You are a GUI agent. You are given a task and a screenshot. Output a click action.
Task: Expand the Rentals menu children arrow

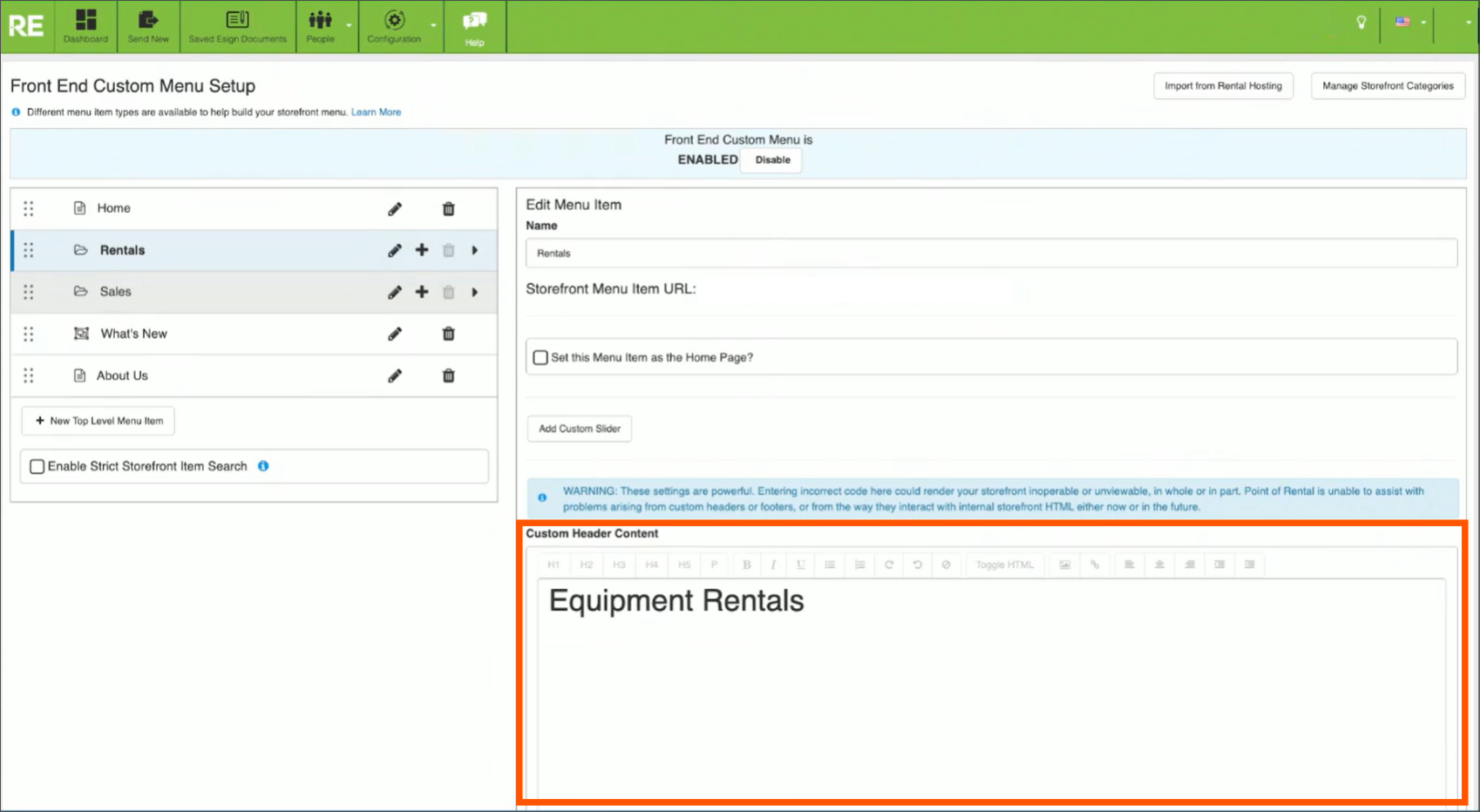(475, 250)
